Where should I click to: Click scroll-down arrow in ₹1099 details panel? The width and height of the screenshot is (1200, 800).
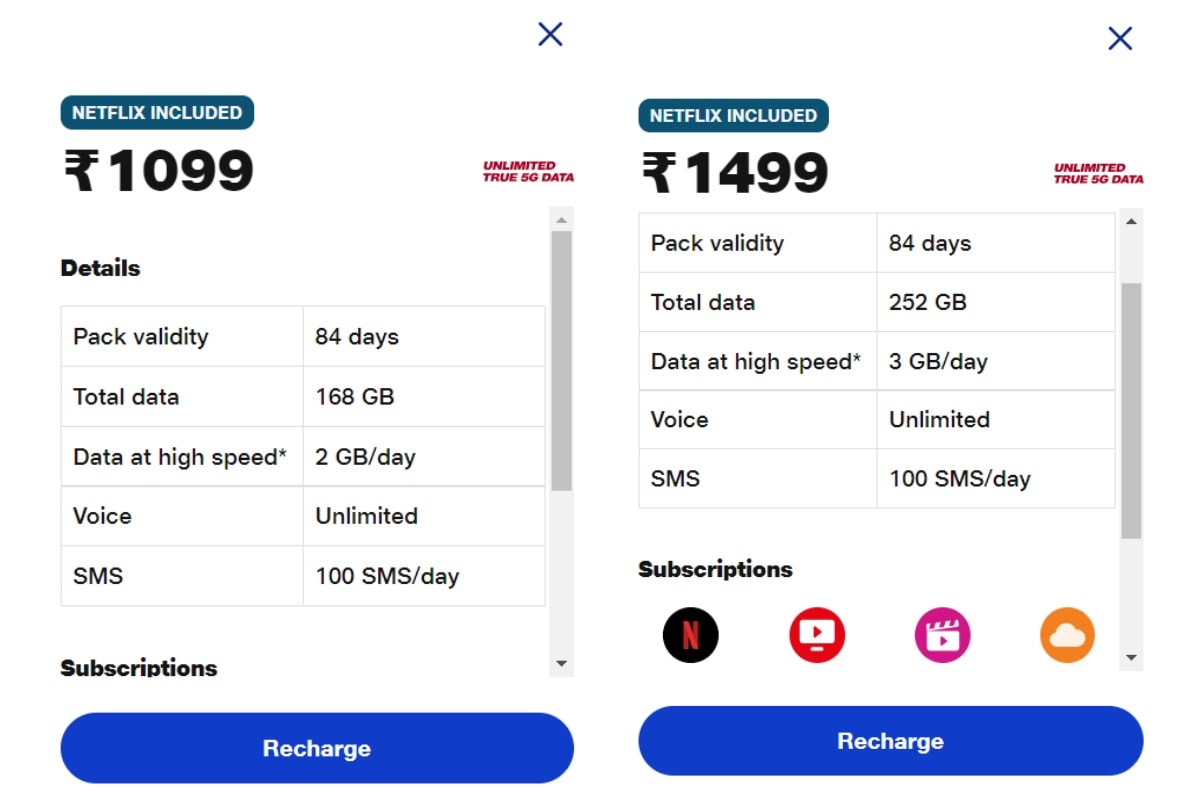click(x=561, y=664)
